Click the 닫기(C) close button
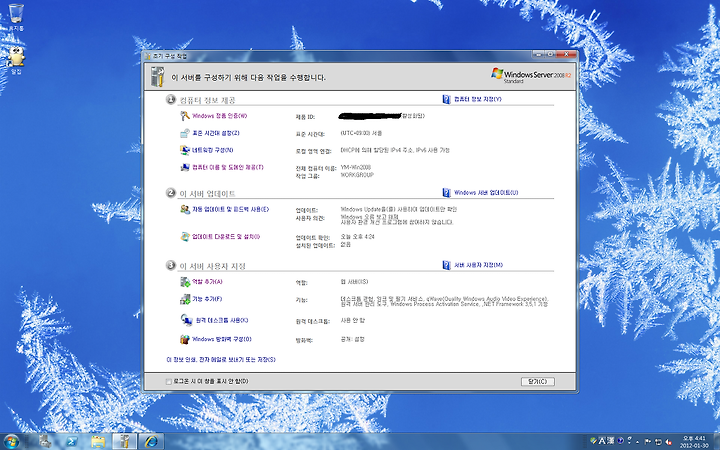This screenshot has height=450, width=720. tap(538, 382)
